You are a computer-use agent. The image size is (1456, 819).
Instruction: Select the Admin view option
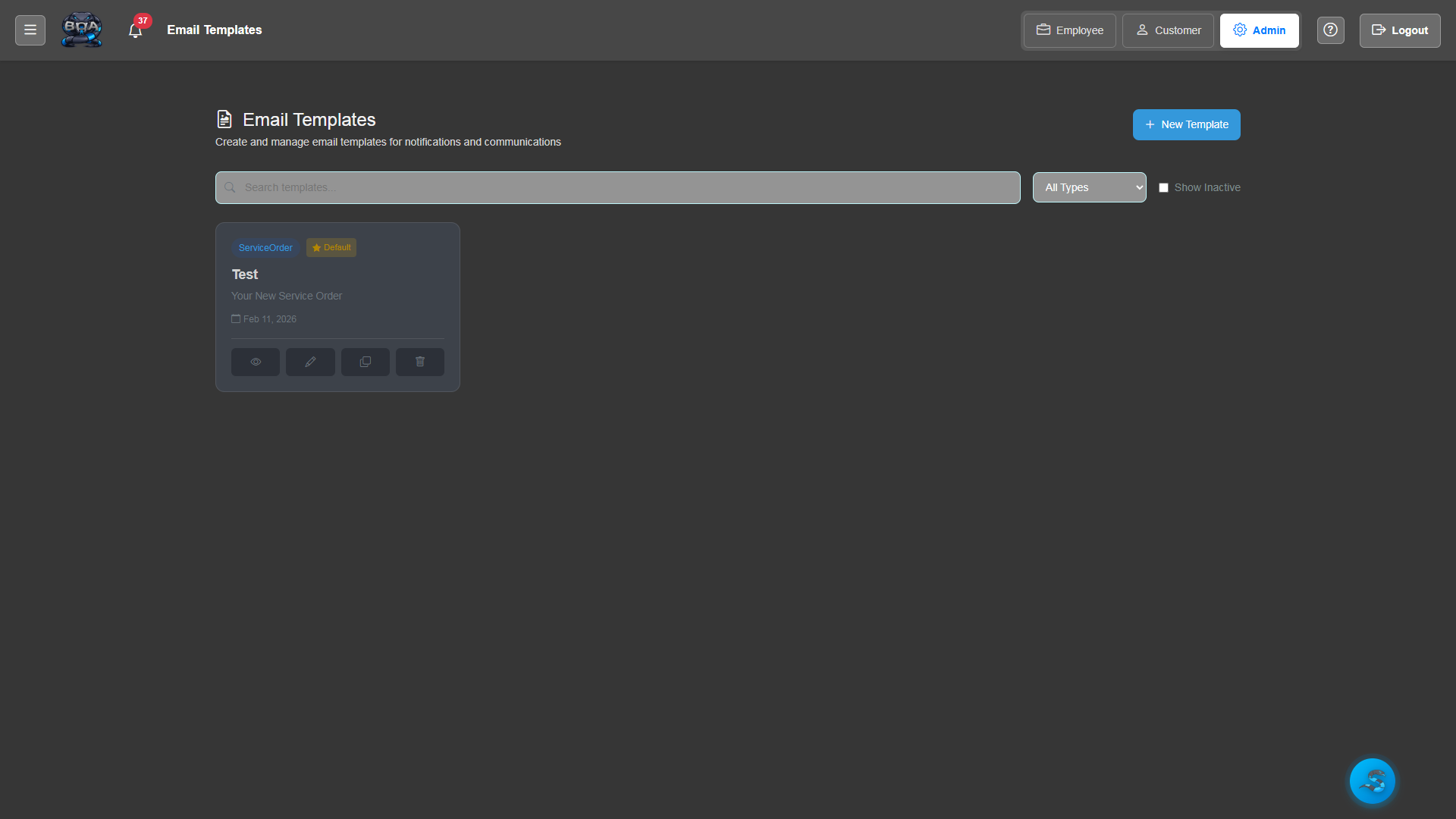[x=1259, y=30]
